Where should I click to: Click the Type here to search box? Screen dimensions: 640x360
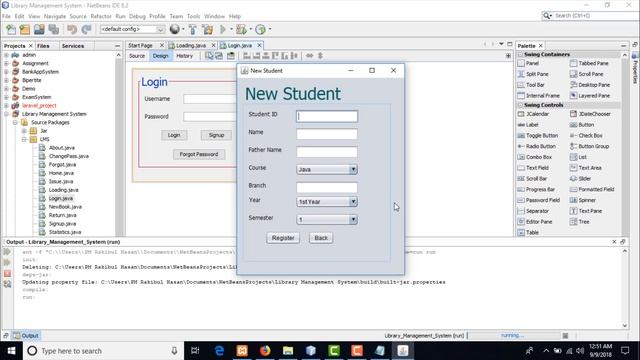[x=102, y=351]
